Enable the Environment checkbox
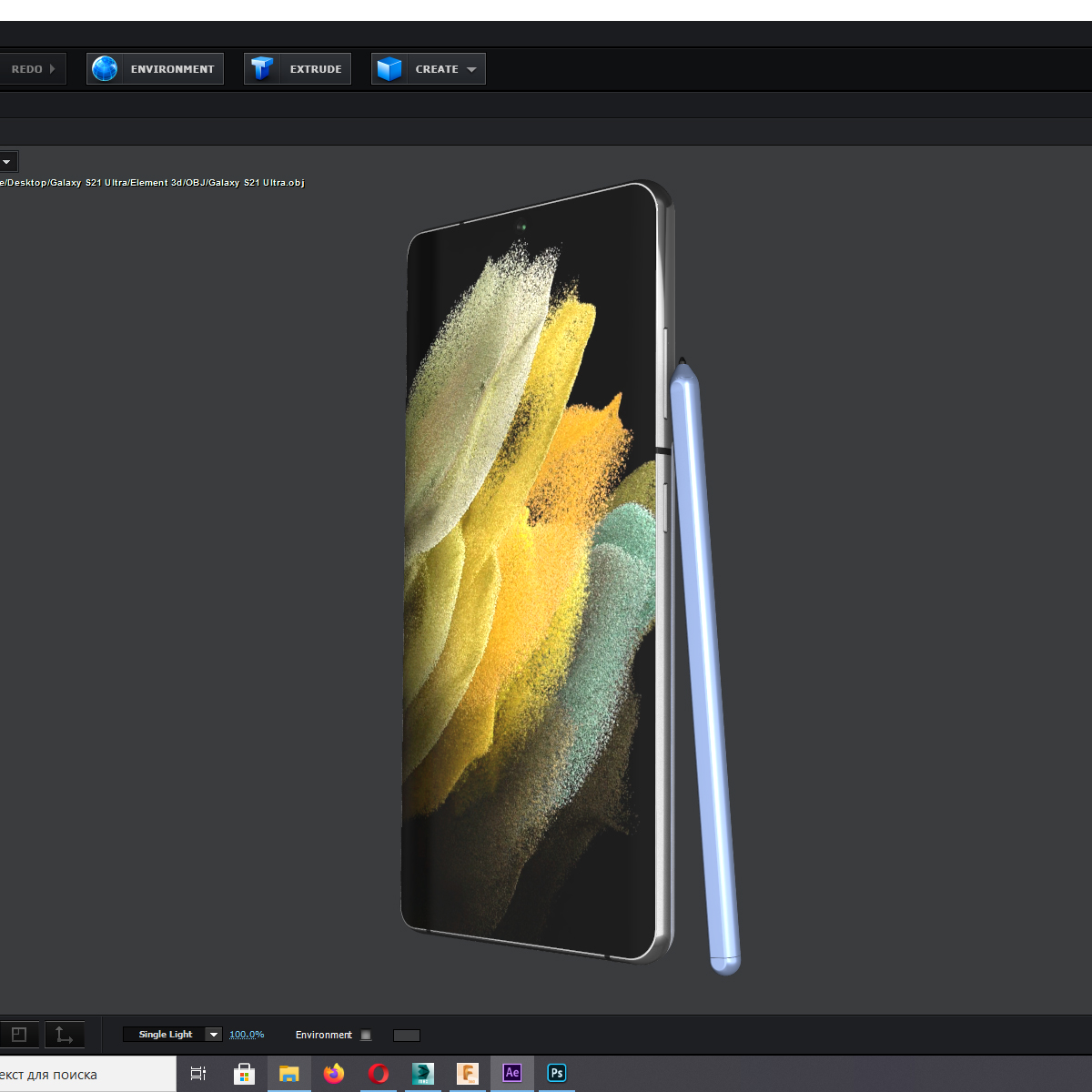The width and height of the screenshot is (1092, 1092). coord(366,1036)
